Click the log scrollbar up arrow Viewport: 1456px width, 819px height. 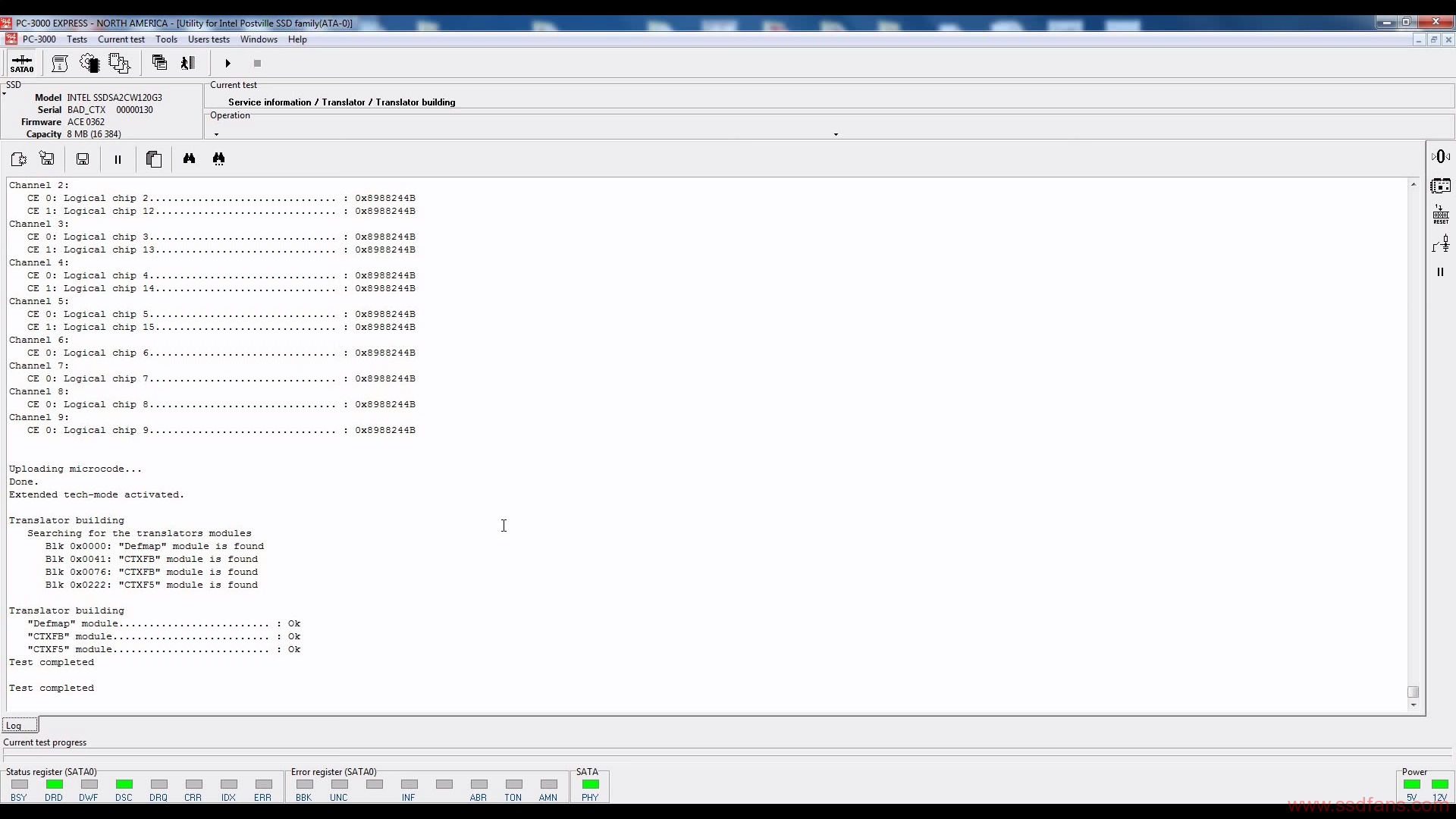point(1414,184)
